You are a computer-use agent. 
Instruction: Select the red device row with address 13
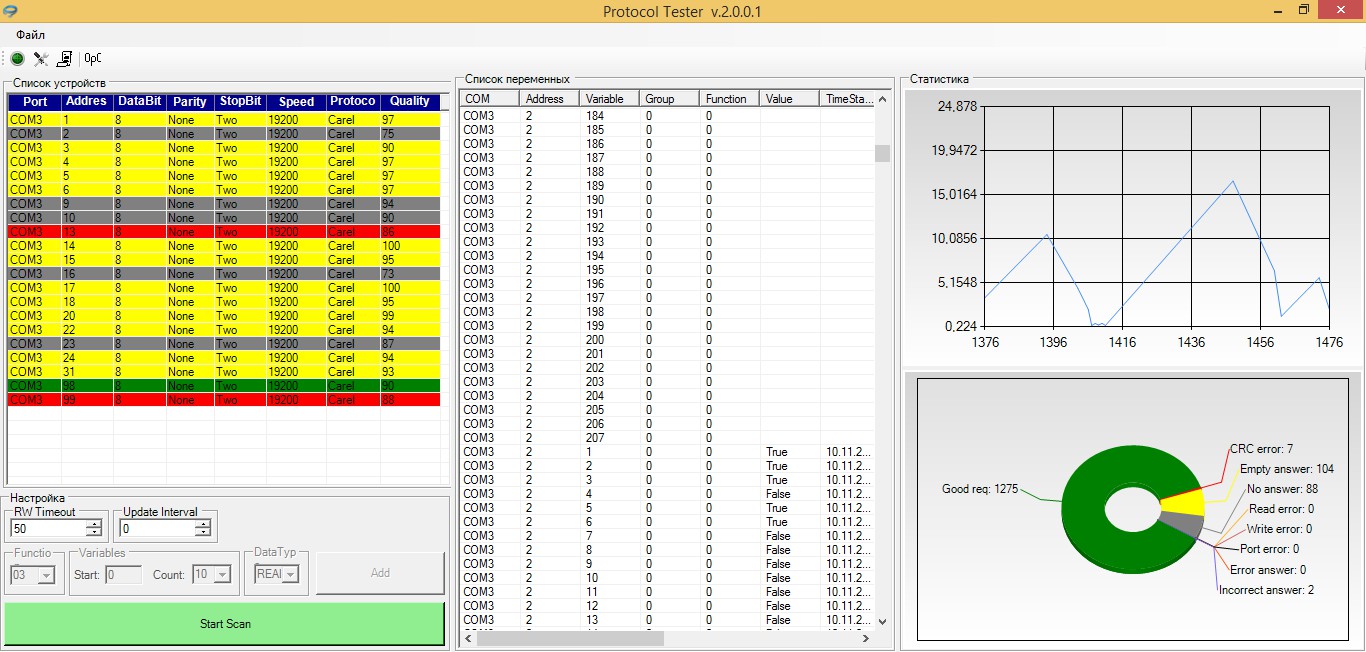[x=225, y=231]
